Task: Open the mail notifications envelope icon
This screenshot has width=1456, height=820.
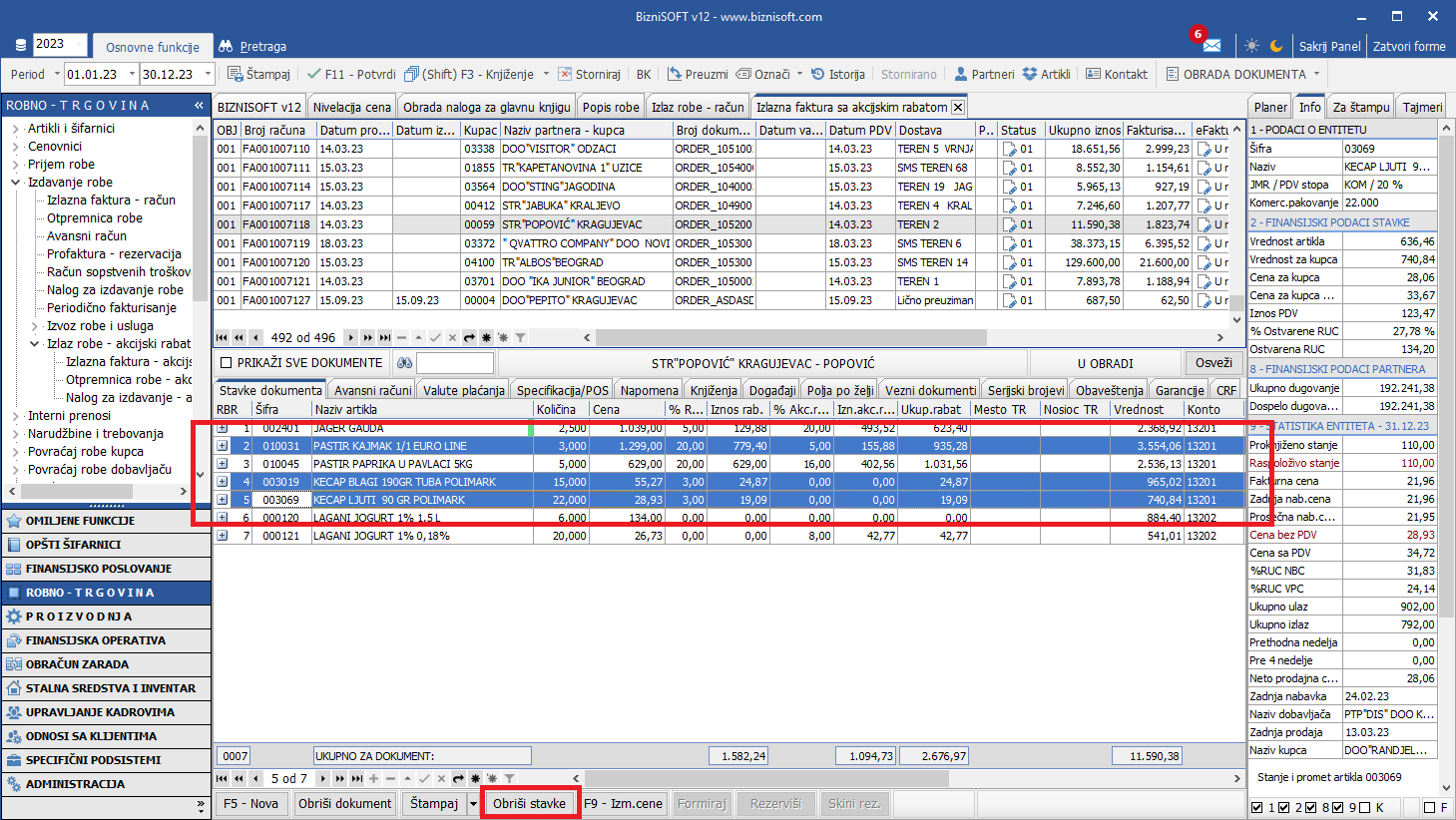Action: [1212, 46]
